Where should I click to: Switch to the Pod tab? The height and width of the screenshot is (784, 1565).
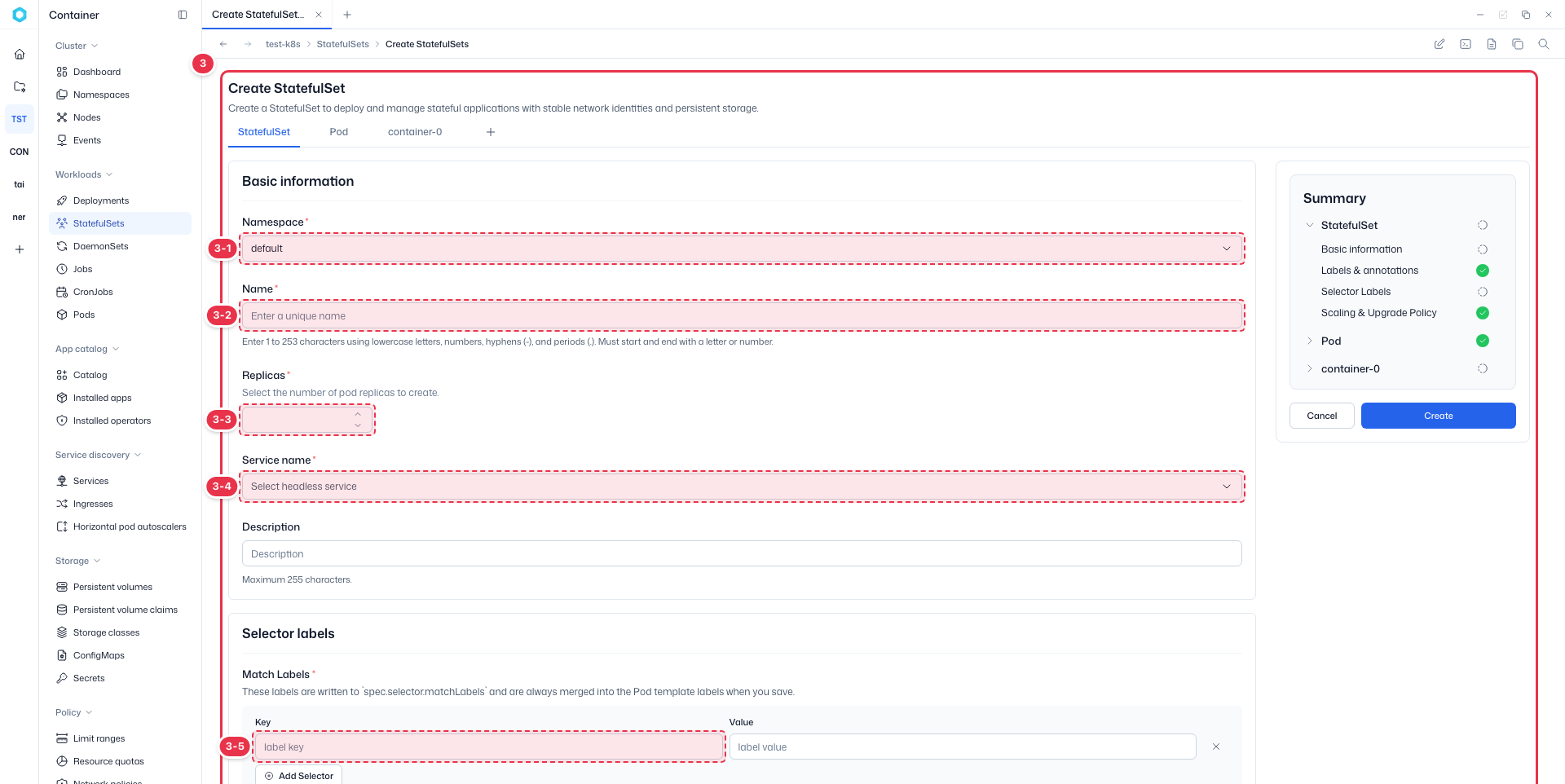click(339, 132)
